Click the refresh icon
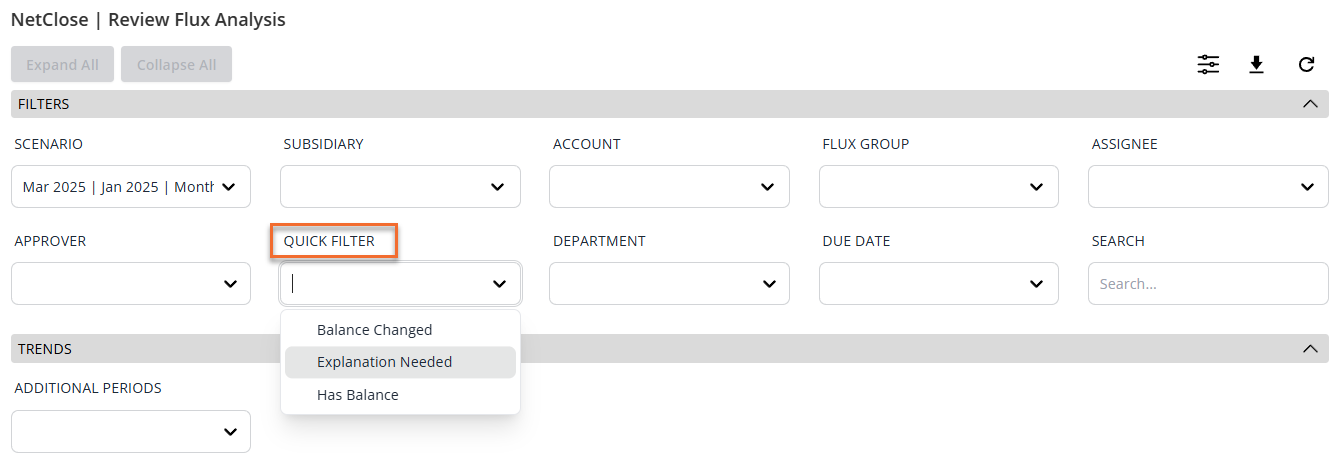Image resolution: width=1341 pixels, height=466 pixels. click(1306, 65)
